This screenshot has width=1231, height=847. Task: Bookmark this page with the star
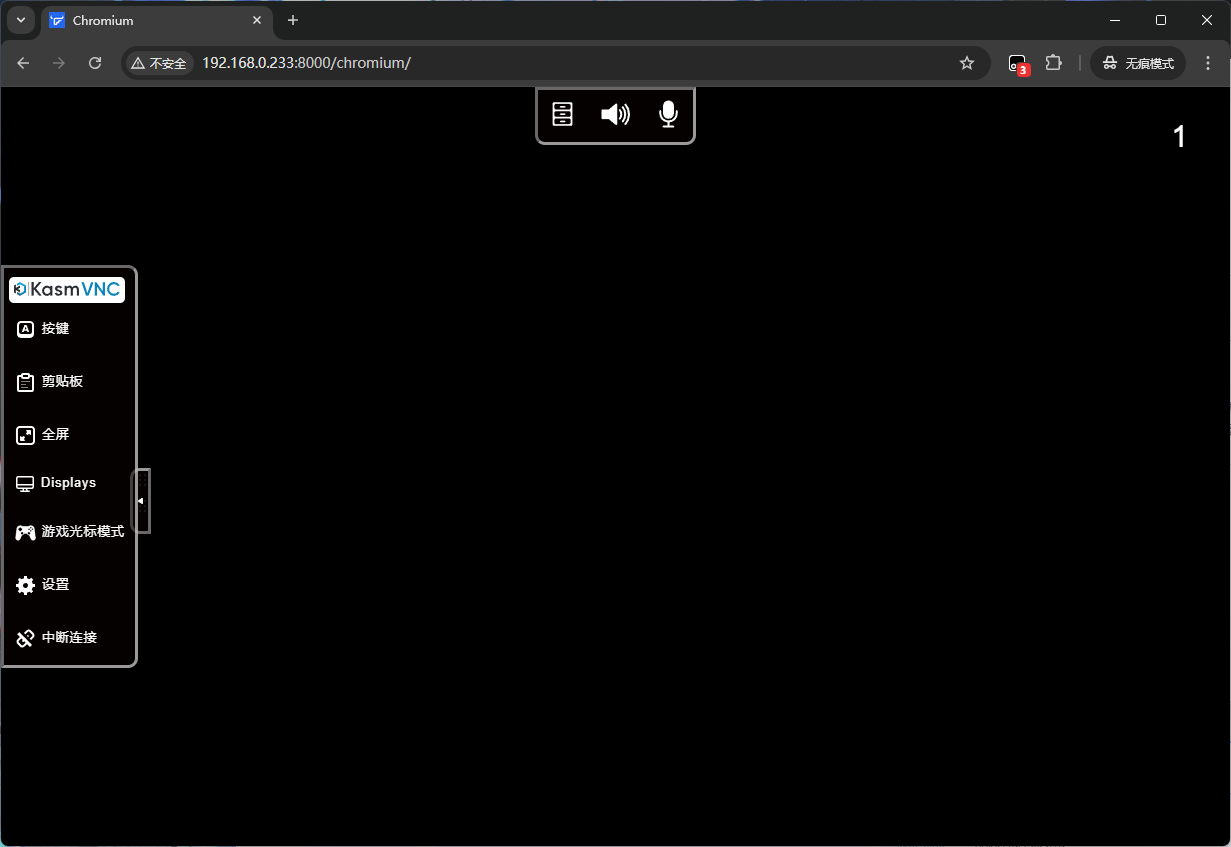pyautogui.click(x=967, y=63)
